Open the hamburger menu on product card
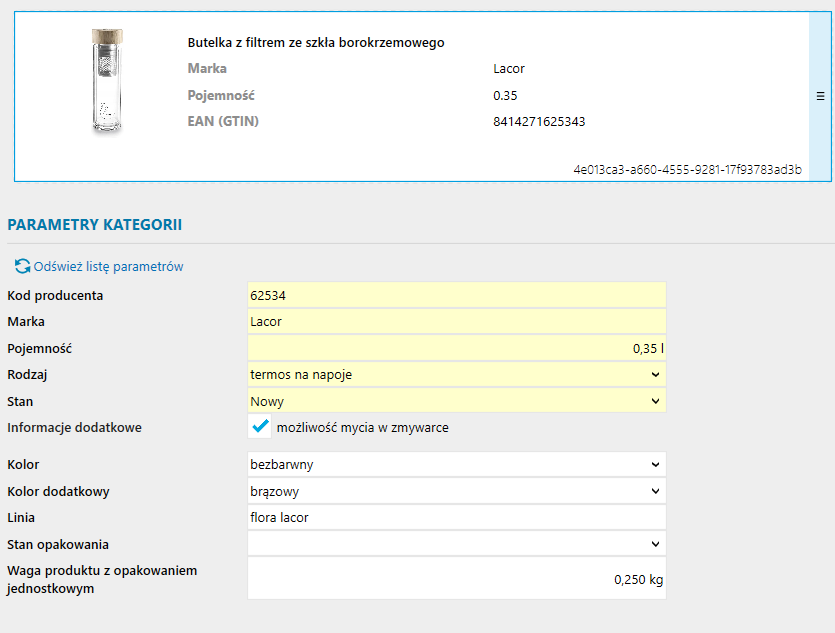The height and width of the screenshot is (633, 835). [x=820, y=97]
